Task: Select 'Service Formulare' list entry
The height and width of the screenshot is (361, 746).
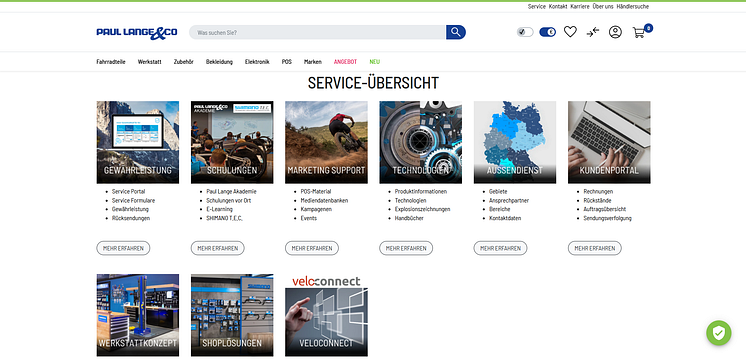Action: tap(133, 201)
